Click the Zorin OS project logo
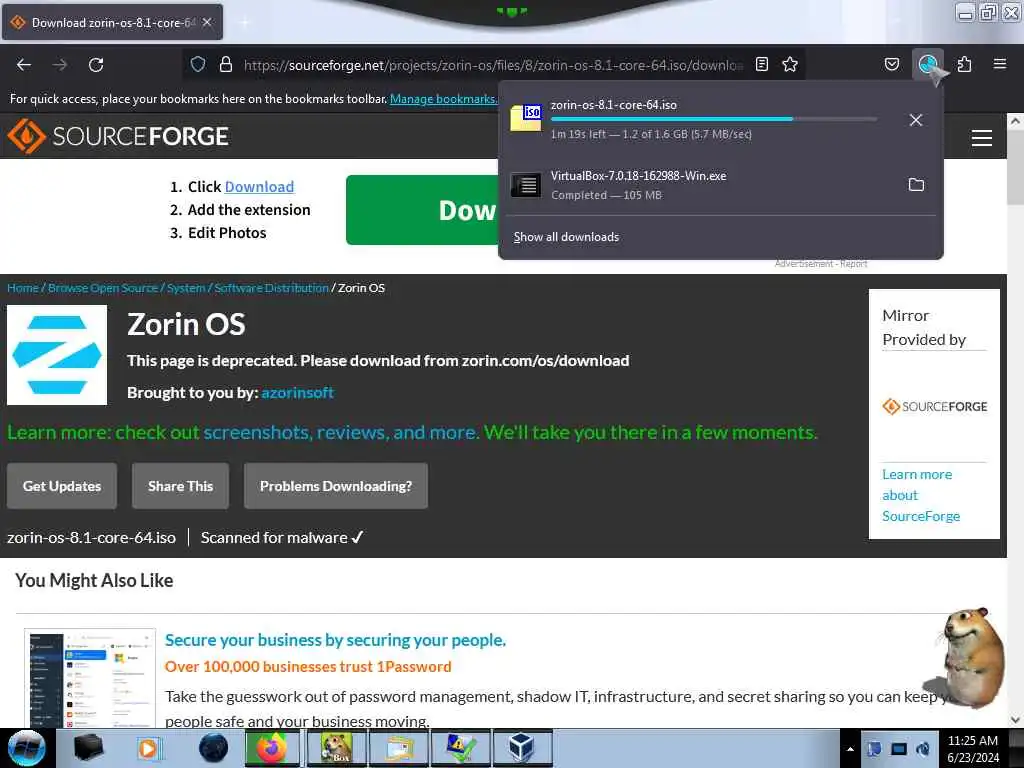 (57, 355)
